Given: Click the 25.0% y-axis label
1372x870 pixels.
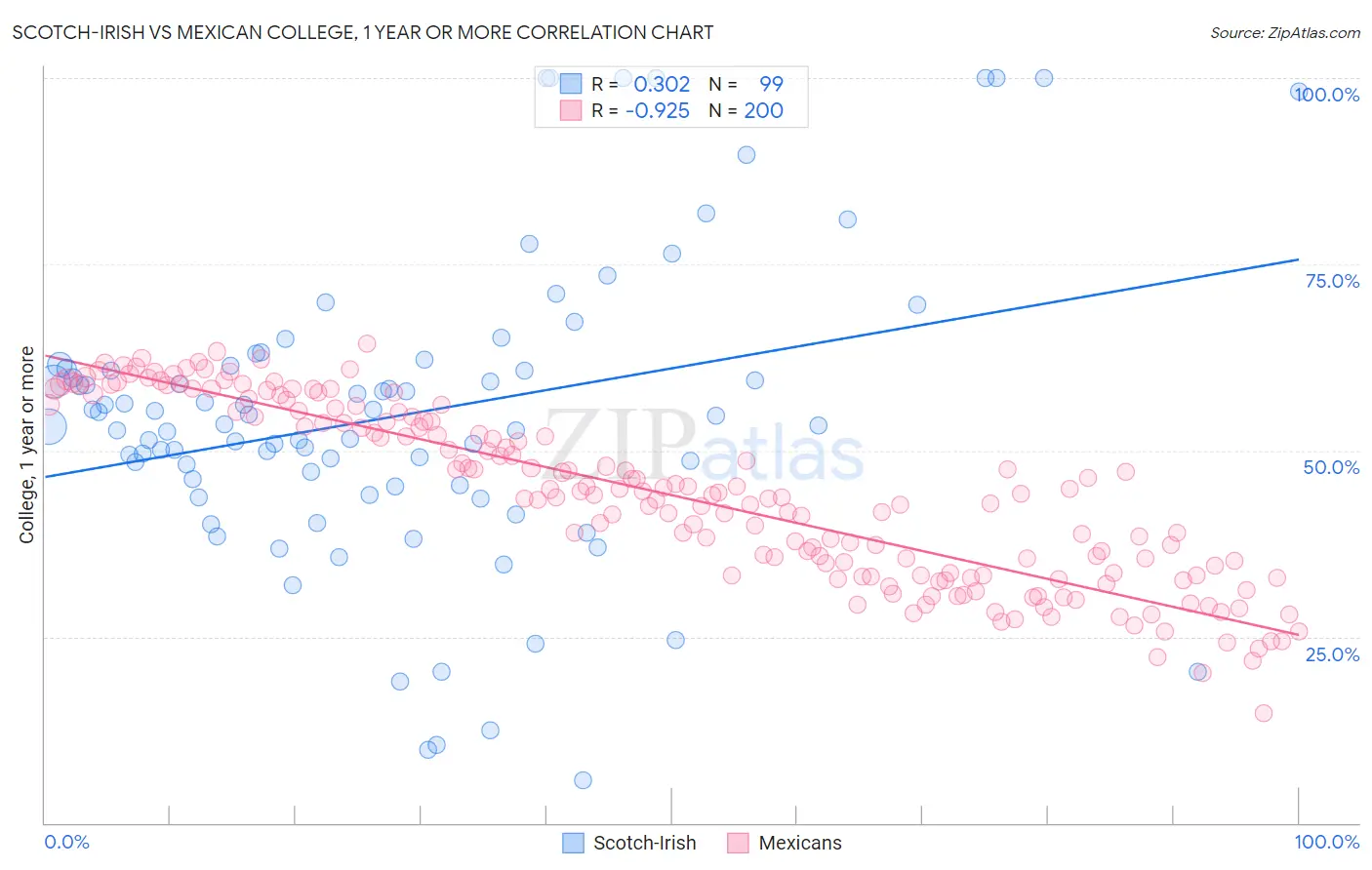Looking at the screenshot, I should tap(1332, 653).
